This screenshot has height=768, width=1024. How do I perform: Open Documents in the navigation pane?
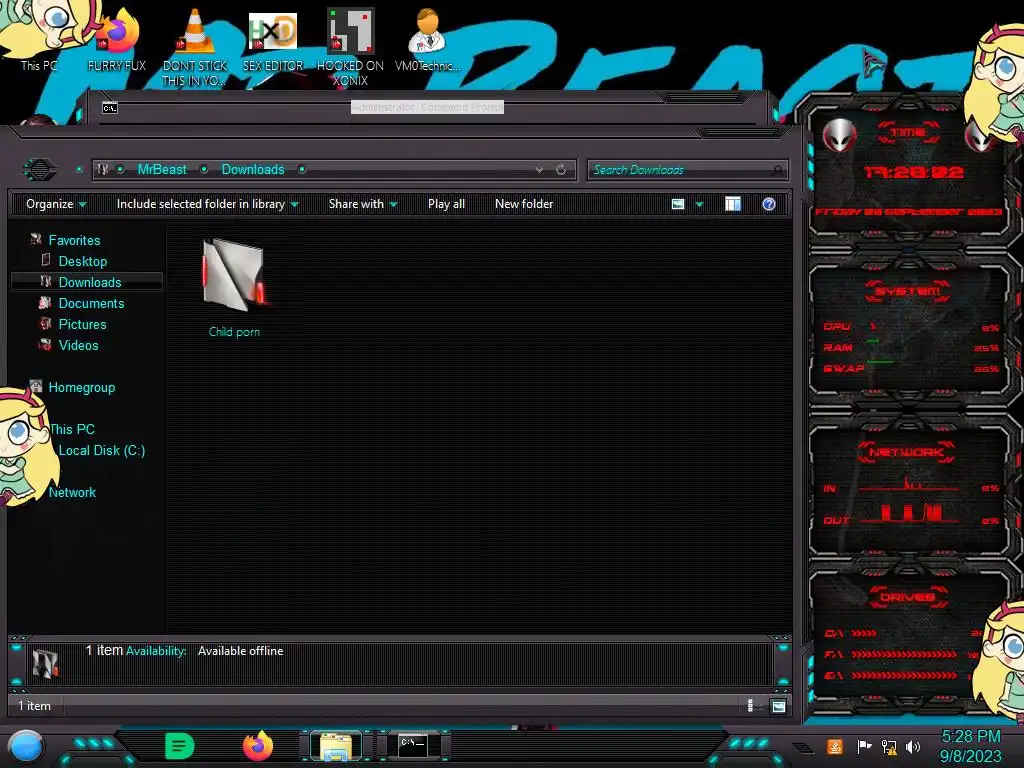[x=91, y=303]
